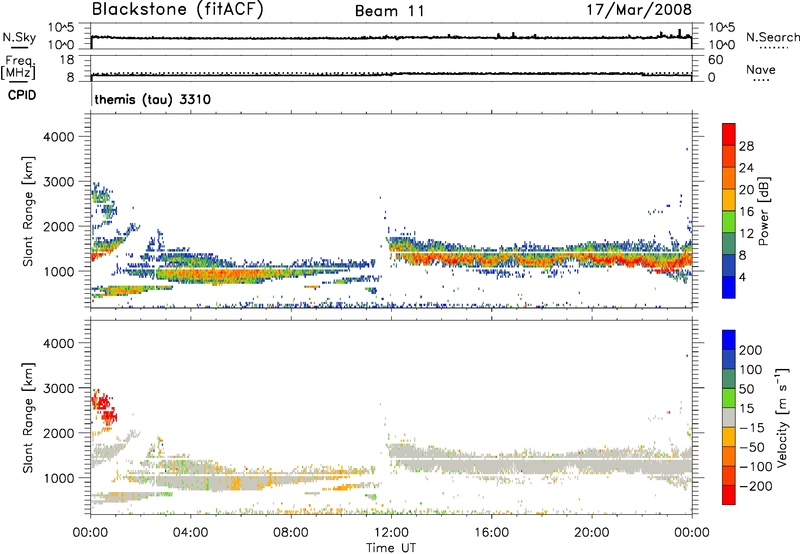
Task: Click the isolated blue dot near 3700 km in power panel
Action: (x=687, y=149)
